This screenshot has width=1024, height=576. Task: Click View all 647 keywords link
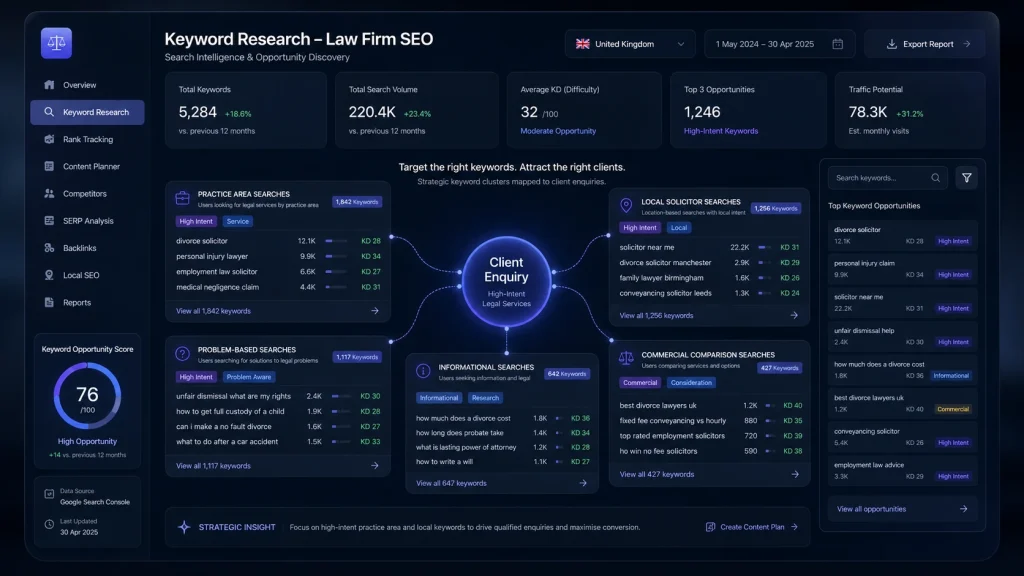click(451, 483)
